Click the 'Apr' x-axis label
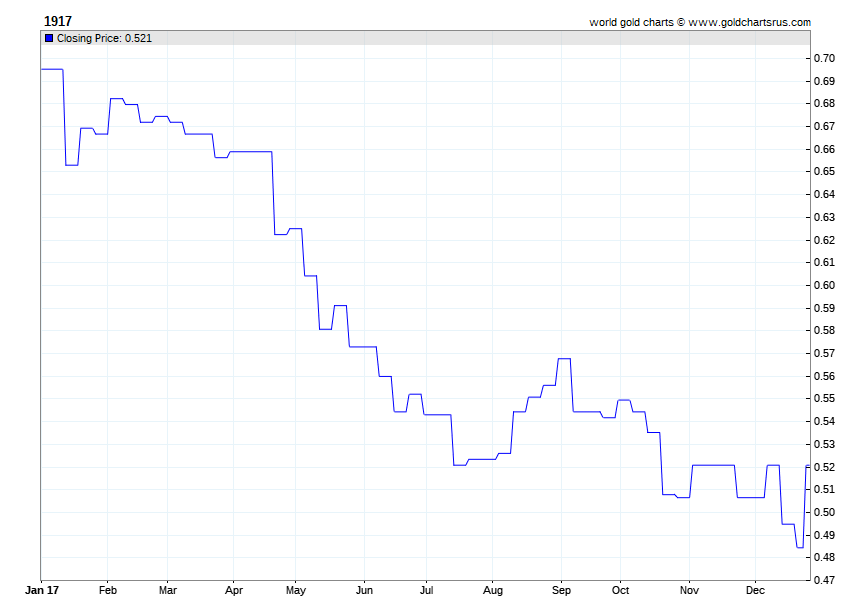 click(x=234, y=590)
